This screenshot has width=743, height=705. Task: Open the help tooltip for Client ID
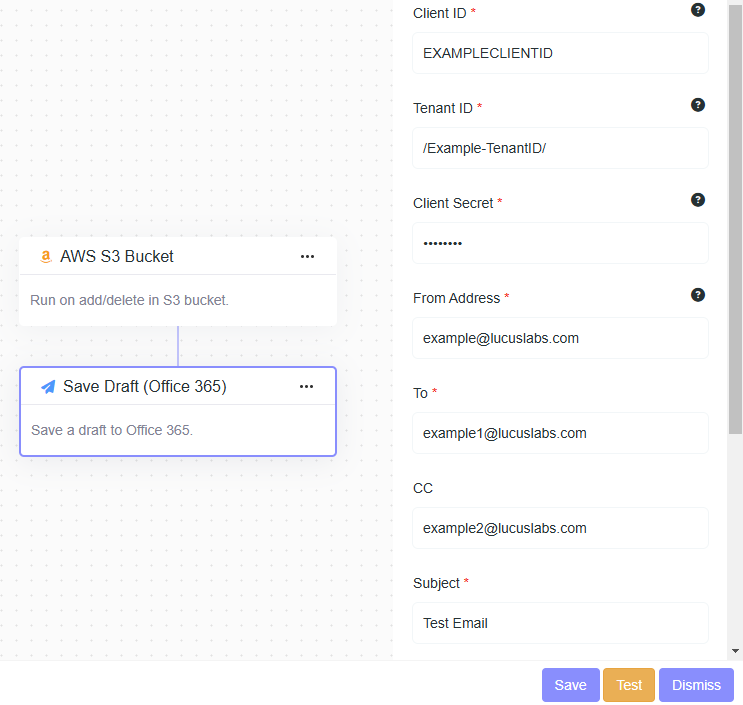(698, 10)
